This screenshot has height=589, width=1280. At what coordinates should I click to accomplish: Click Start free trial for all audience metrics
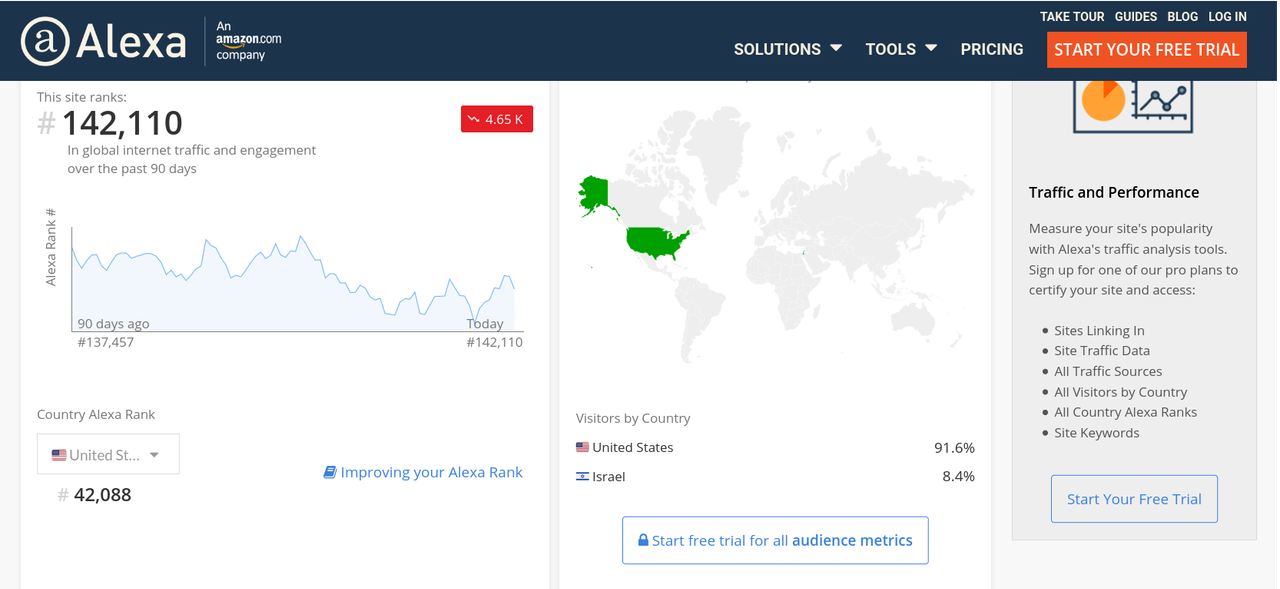775,540
